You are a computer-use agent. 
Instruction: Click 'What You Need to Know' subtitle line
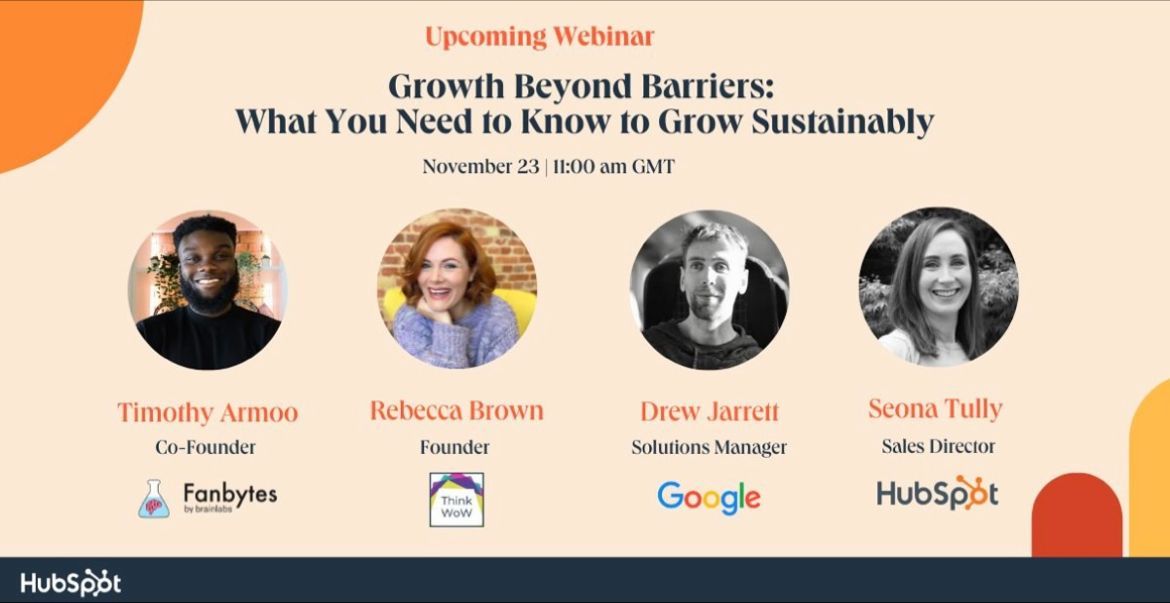pyautogui.click(x=584, y=122)
